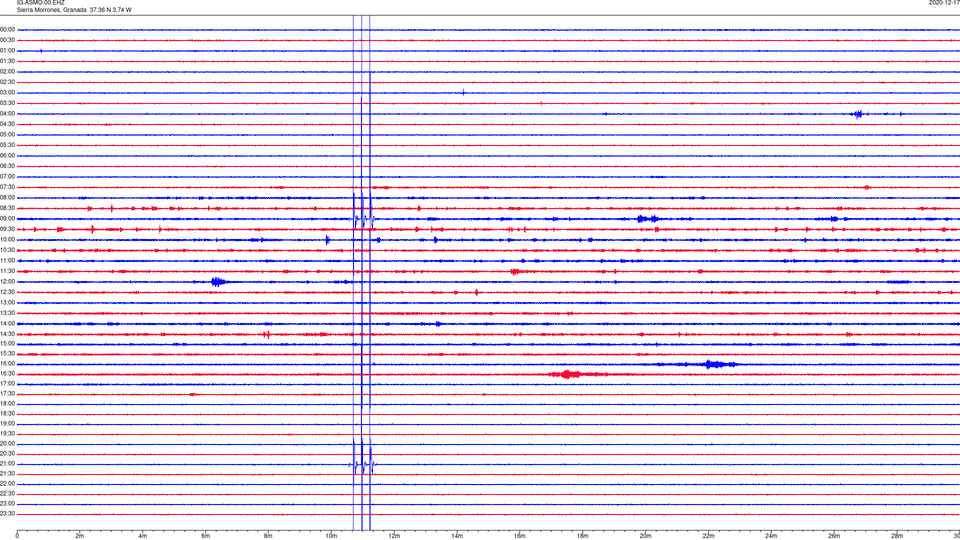
Task: Click the 0 tick on the minutes axis
Action: tap(17, 536)
